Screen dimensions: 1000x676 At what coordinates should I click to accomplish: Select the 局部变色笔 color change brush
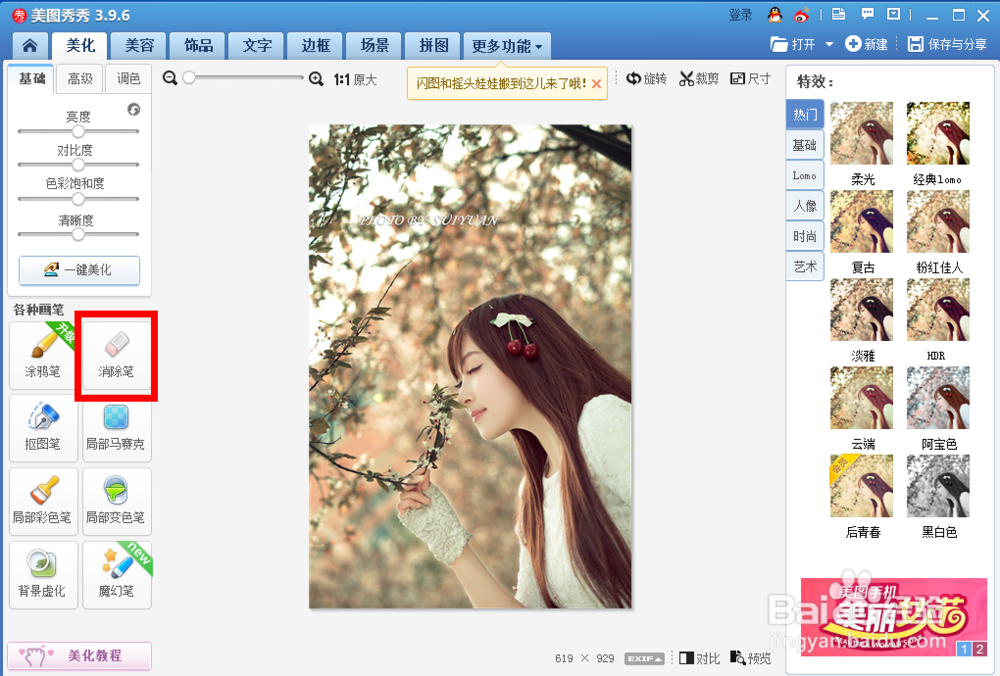(x=116, y=501)
